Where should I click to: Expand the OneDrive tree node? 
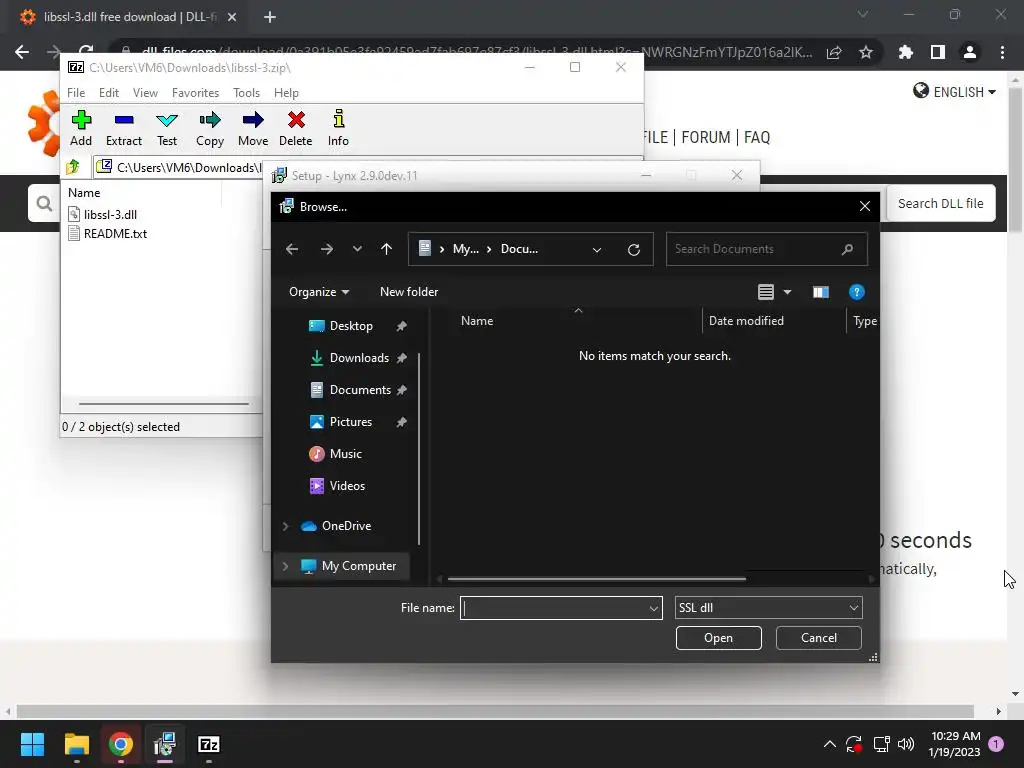click(285, 526)
